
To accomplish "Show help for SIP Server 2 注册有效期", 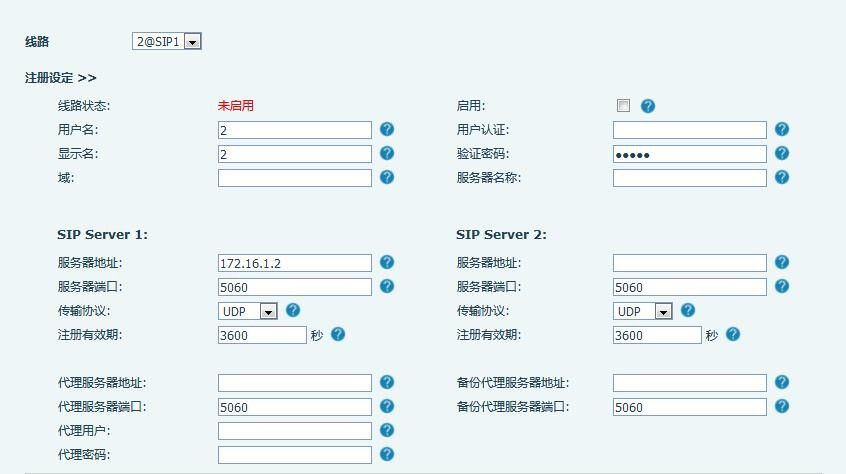I will tap(733, 334).
